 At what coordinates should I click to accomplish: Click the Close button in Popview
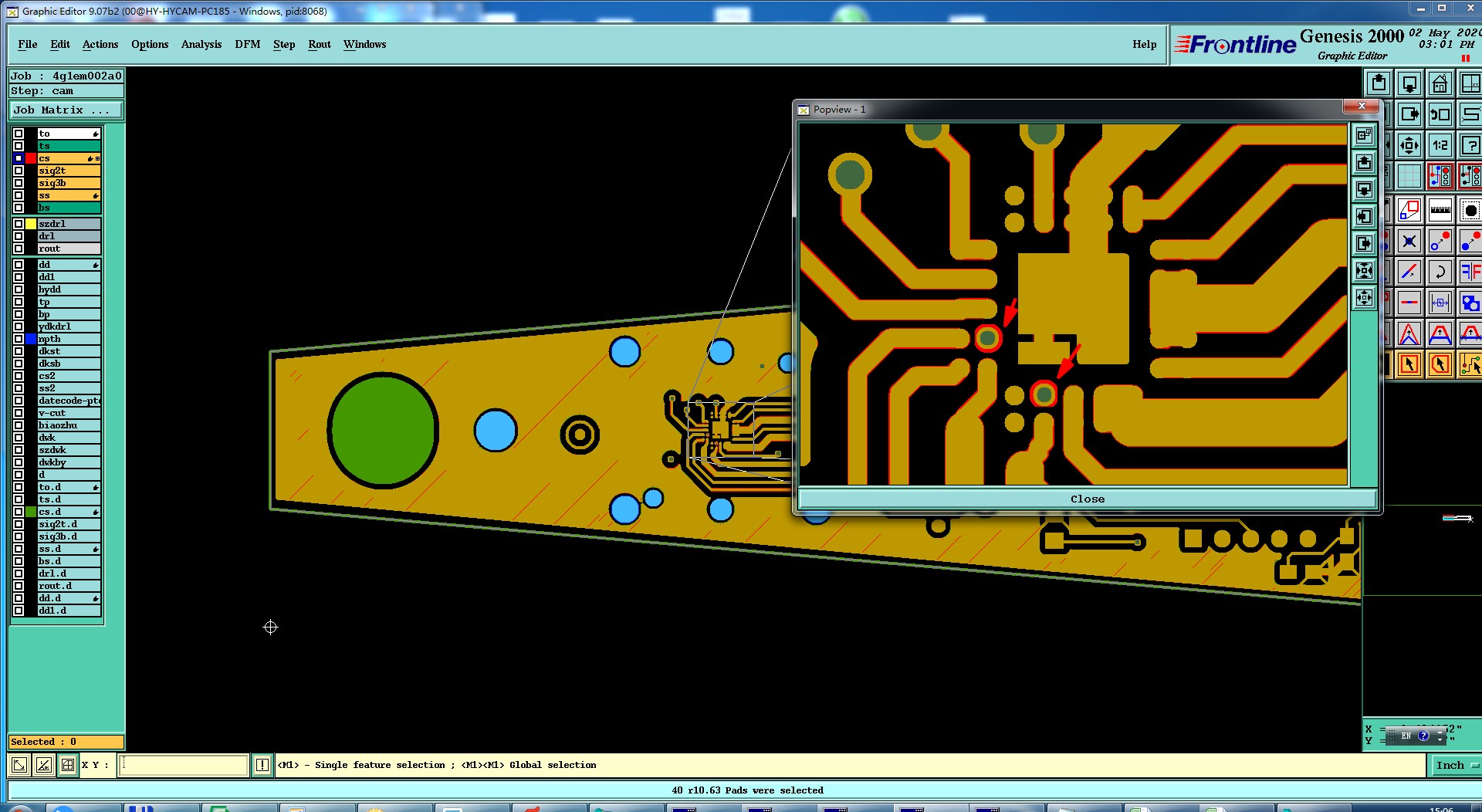pyautogui.click(x=1087, y=499)
